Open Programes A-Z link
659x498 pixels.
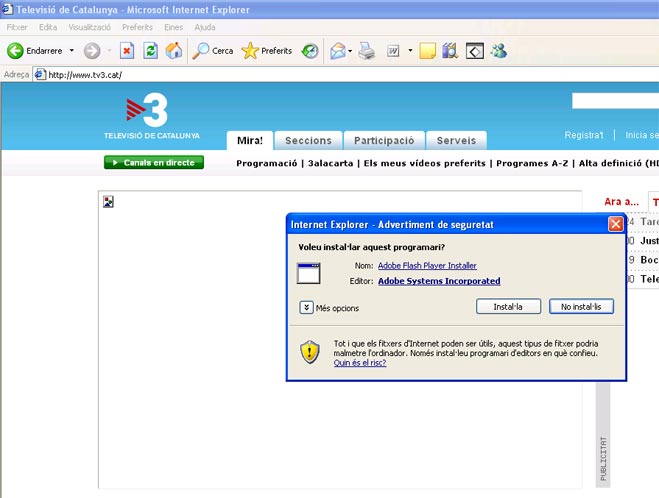click(532, 163)
